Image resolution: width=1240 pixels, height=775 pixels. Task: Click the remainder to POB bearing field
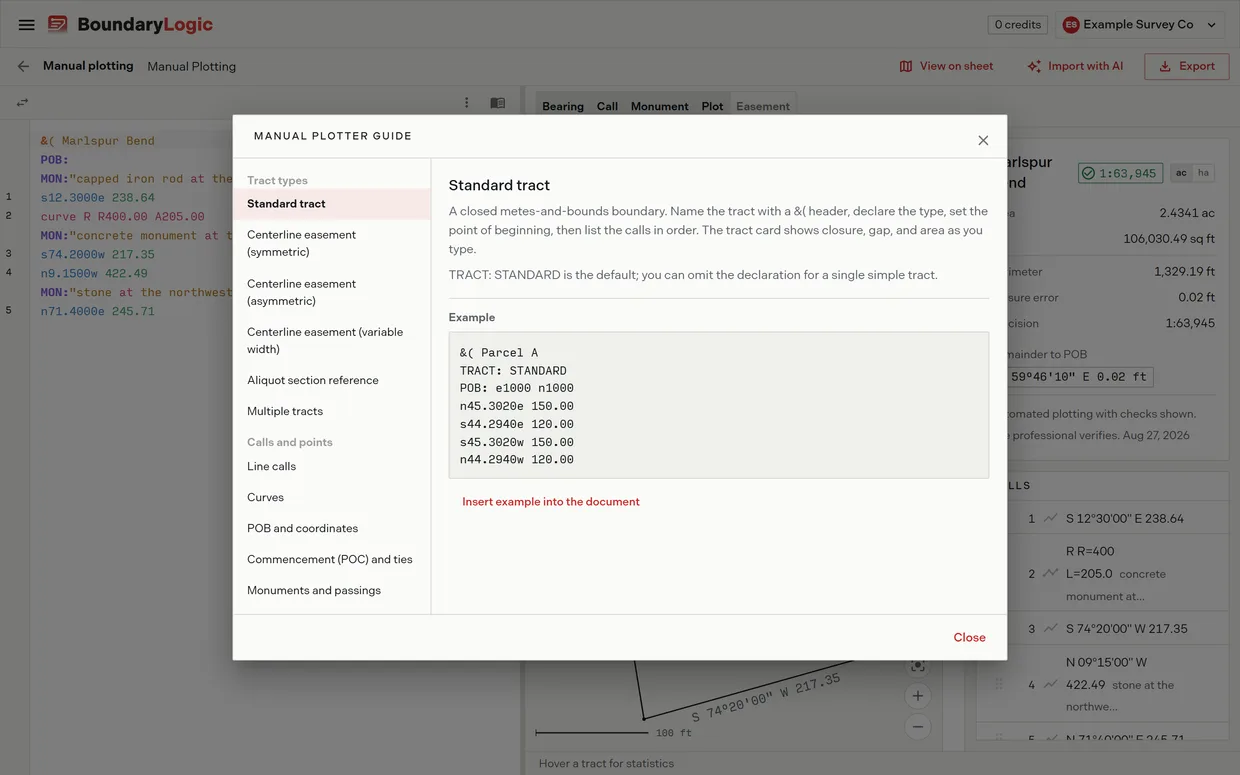1078,377
